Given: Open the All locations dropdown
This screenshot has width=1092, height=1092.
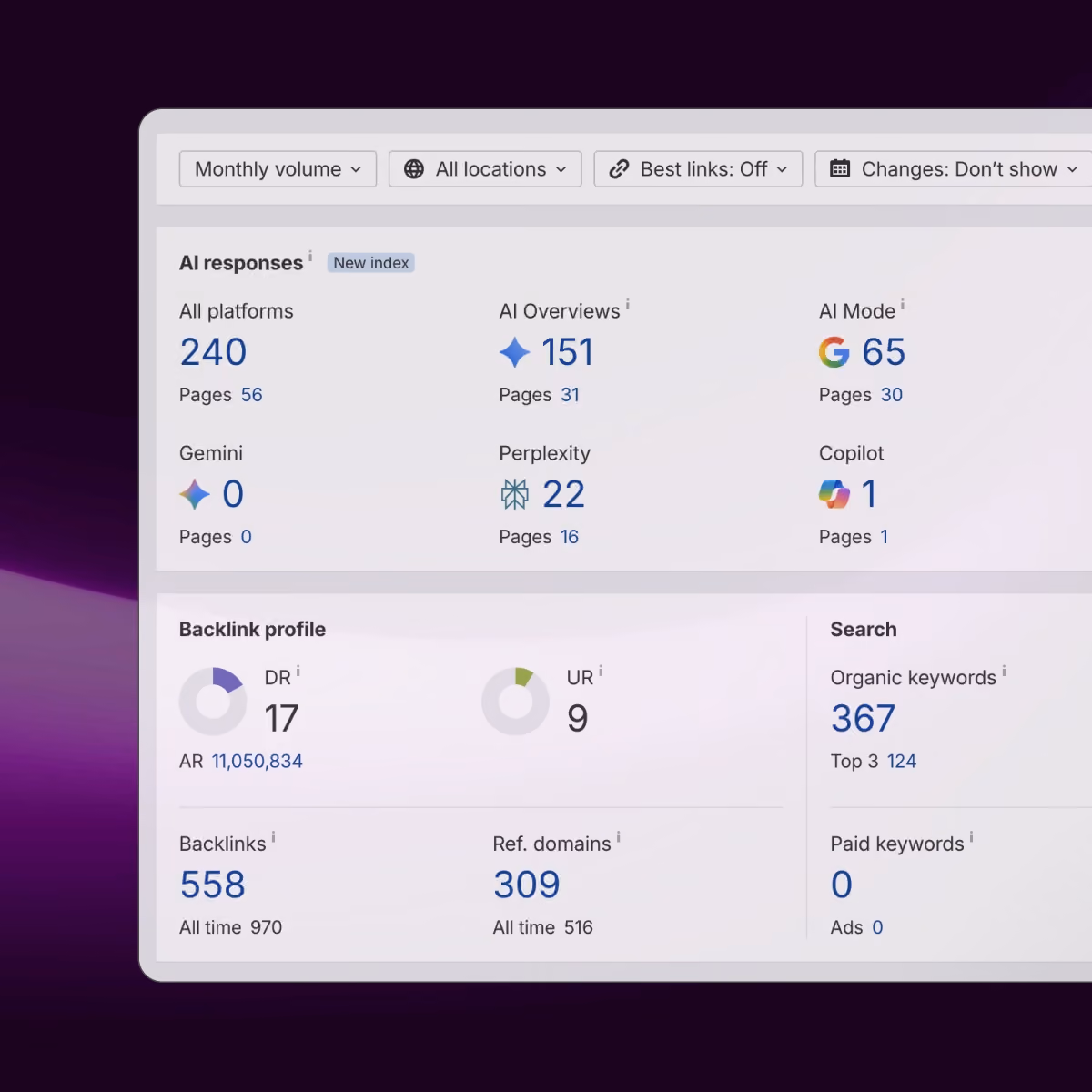Looking at the screenshot, I should (485, 169).
